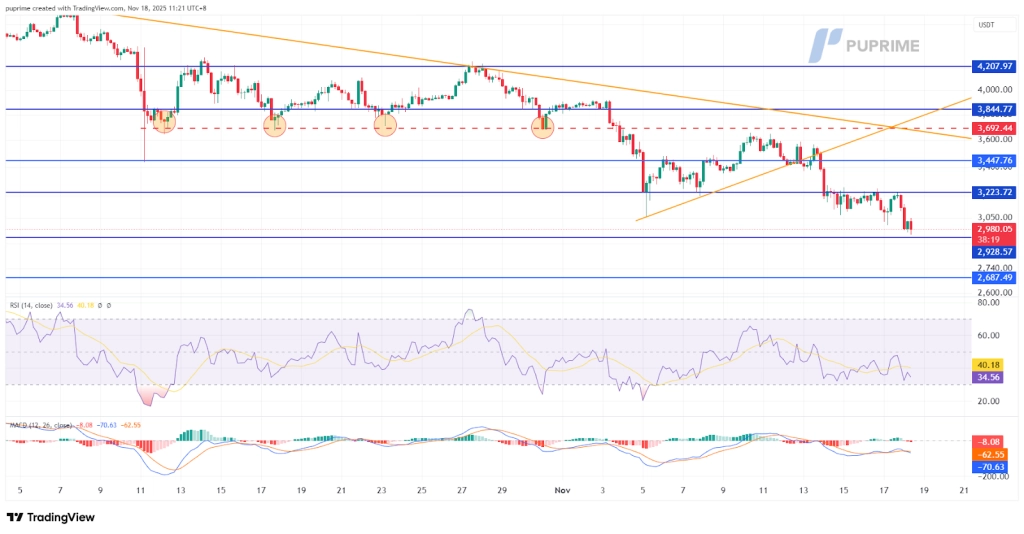Select the 3,844.77 price level label
This screenshot has height=534, width=1024.
click(993, 109)
